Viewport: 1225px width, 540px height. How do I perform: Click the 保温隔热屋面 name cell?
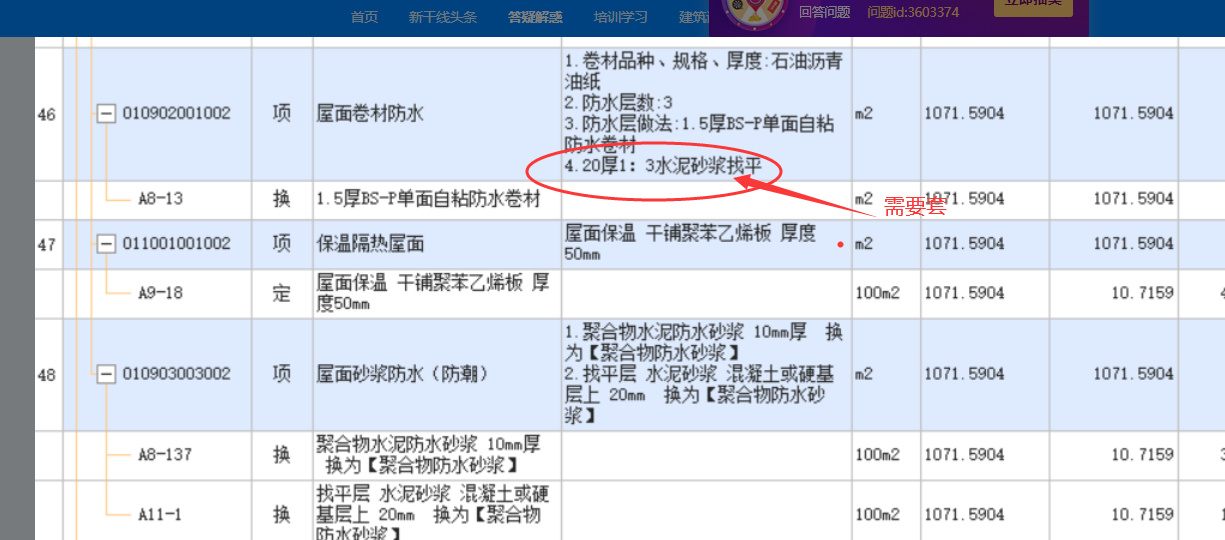(x=437, y=243)
